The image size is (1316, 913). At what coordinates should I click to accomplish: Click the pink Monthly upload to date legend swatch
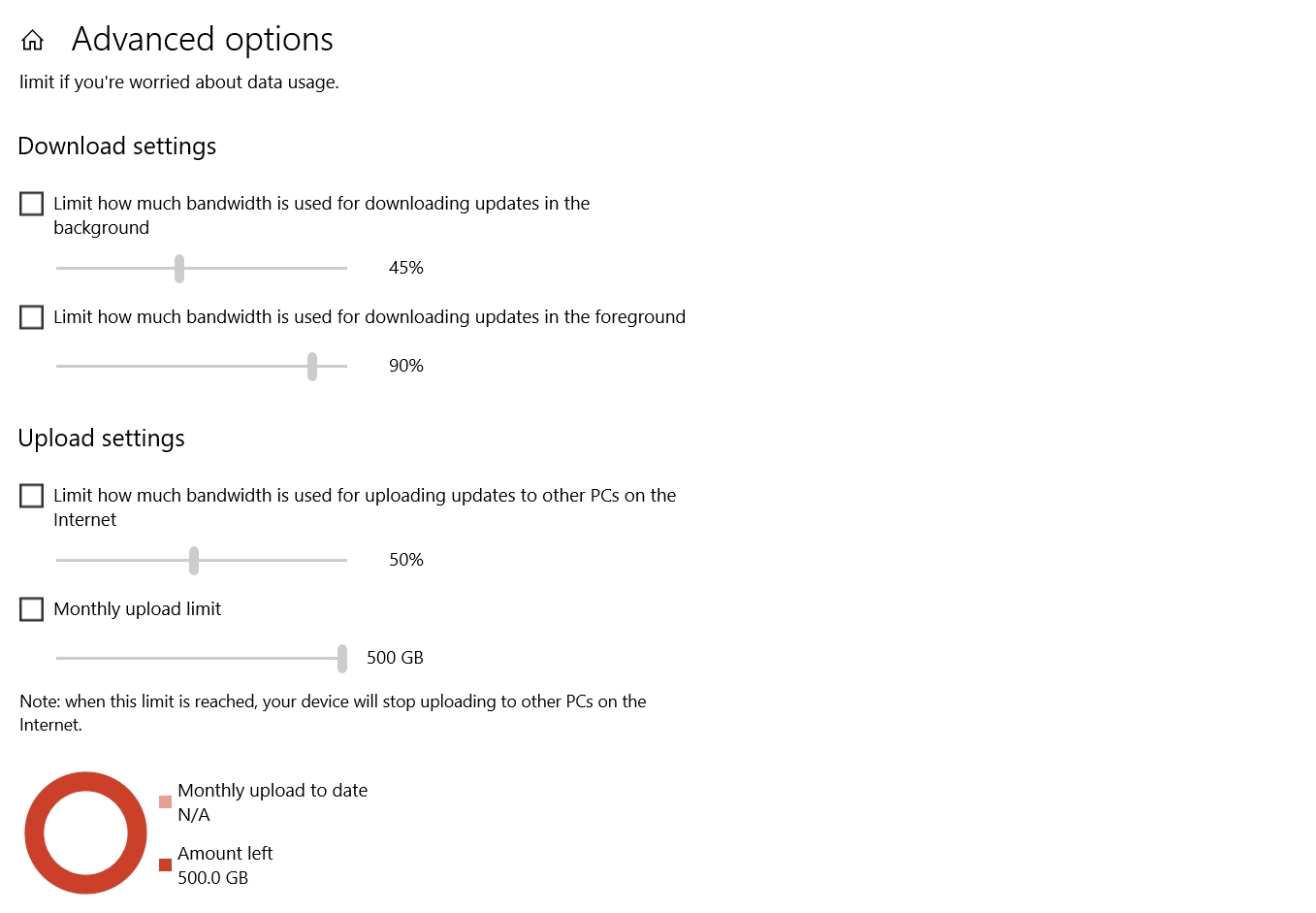pyautogui.click(x=164, y=801)
